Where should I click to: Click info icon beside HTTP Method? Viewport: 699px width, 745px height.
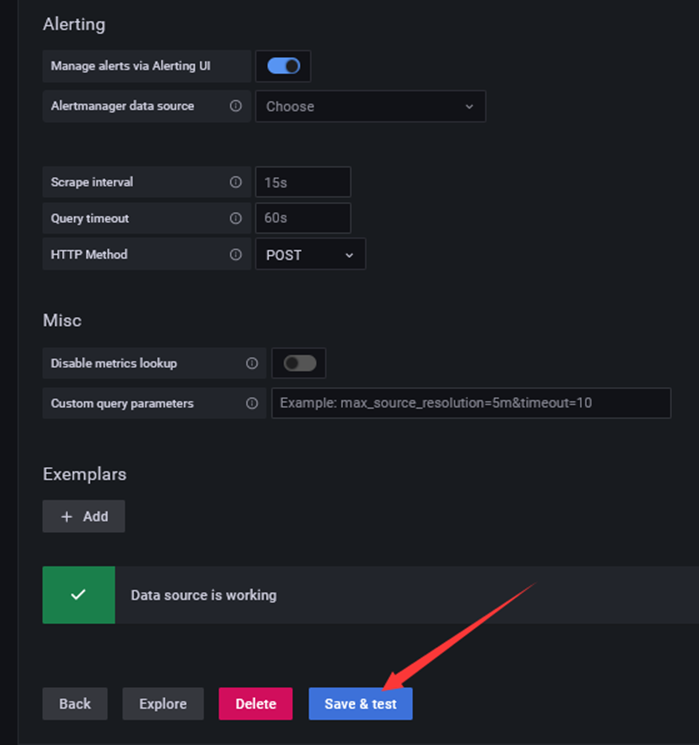coord(236,255)
